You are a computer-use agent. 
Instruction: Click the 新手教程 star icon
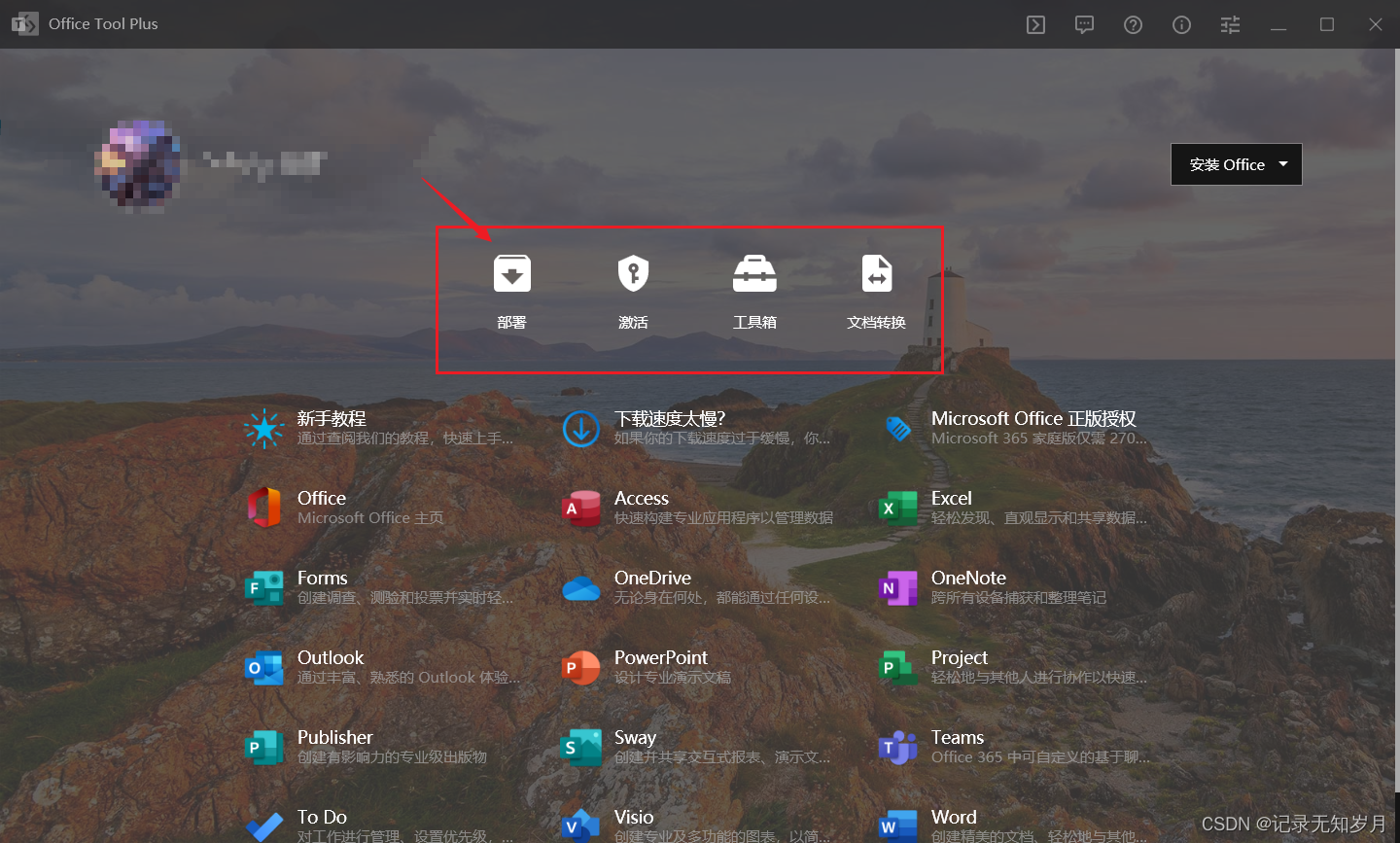coord(264,428)
